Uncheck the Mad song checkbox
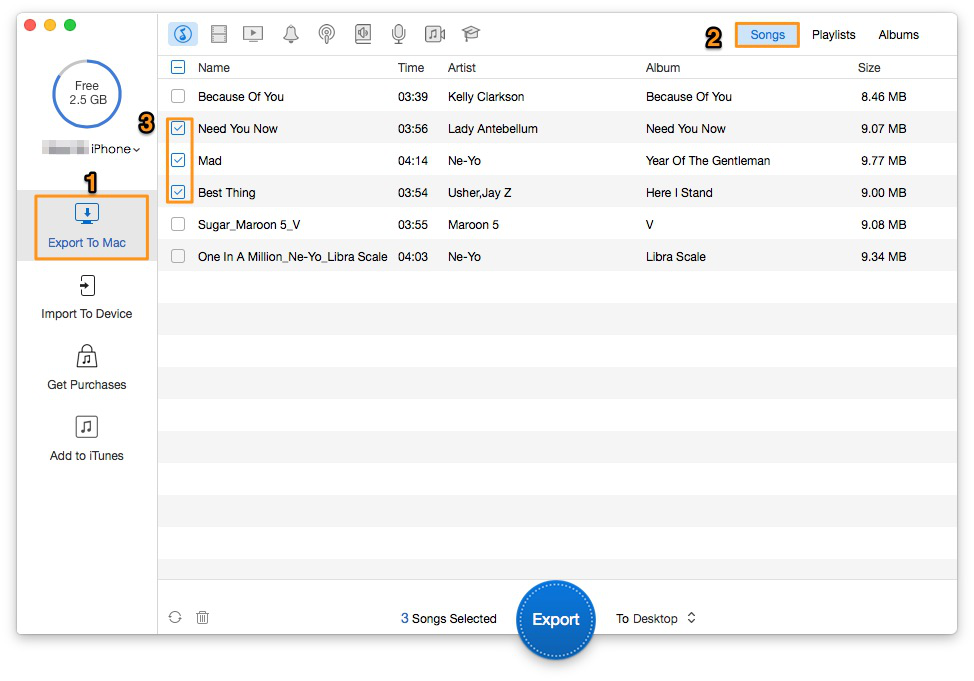The height and width of the screenshot is (681, 974). 178,160
